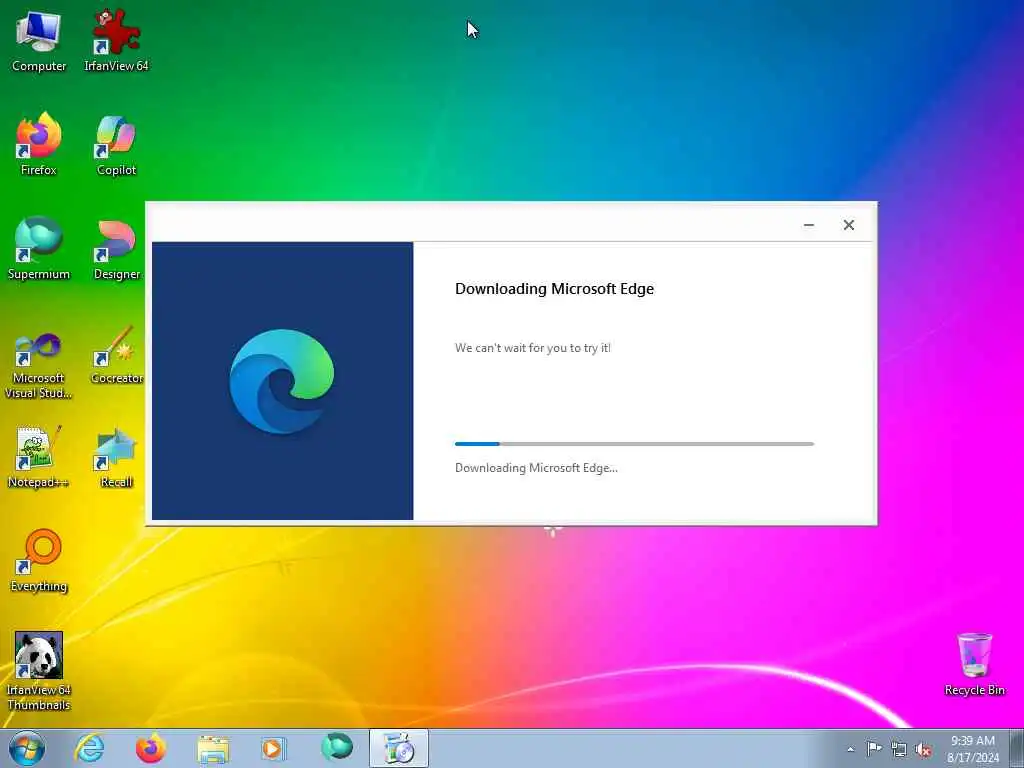
Task: Launch Firefox from the taskbar
Action: 151,748
